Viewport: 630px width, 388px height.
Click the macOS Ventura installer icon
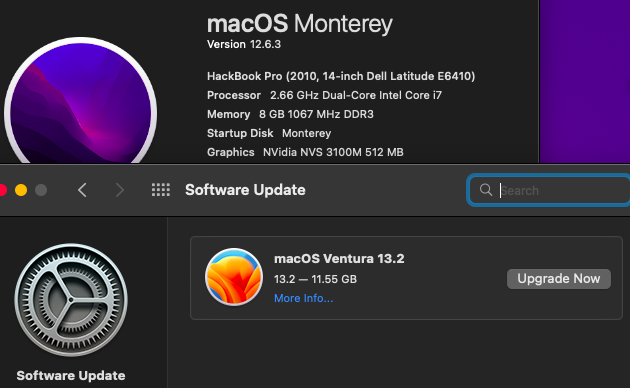pos(234,277)
